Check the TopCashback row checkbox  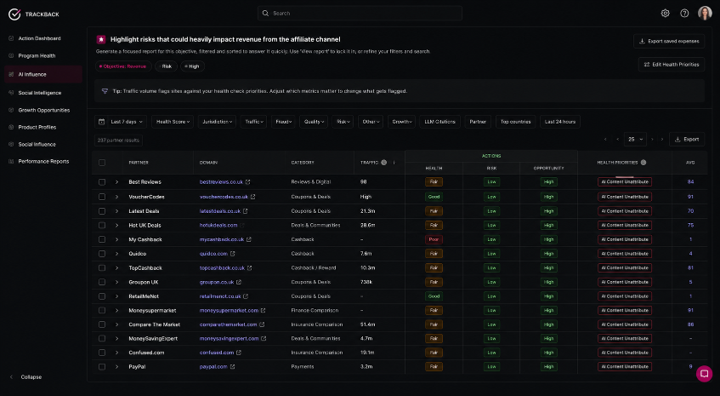pyautogui.click(x=102, y=268)
